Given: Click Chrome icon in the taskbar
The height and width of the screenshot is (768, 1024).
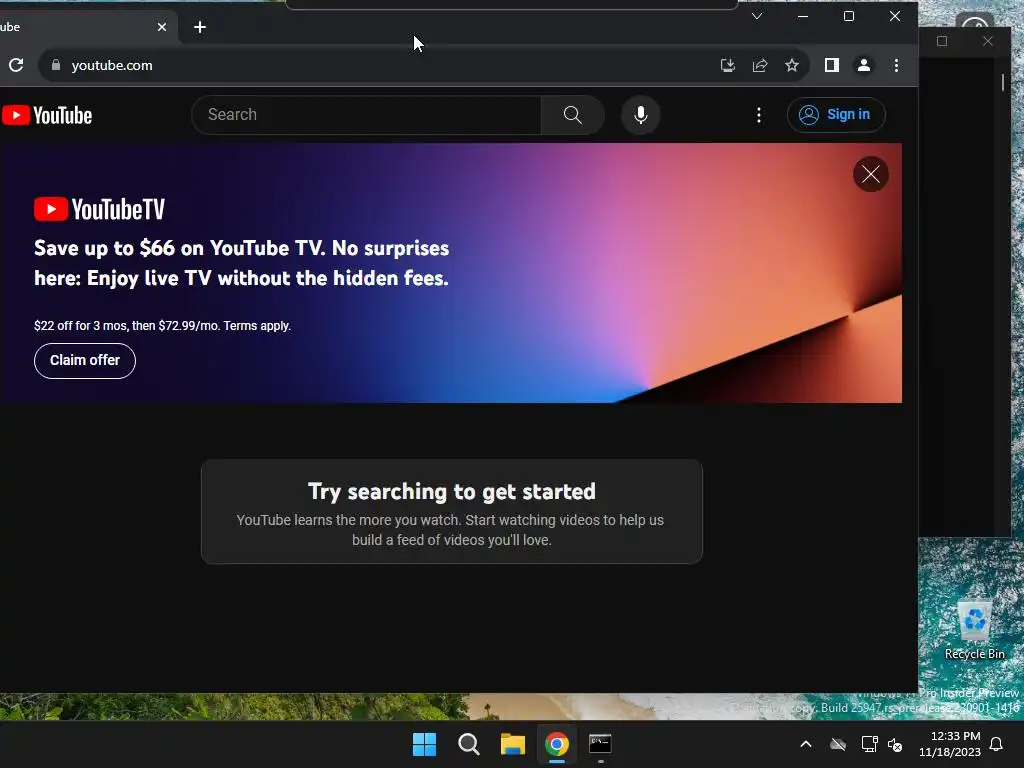Looking at the screenshot, I should (556, 744).
